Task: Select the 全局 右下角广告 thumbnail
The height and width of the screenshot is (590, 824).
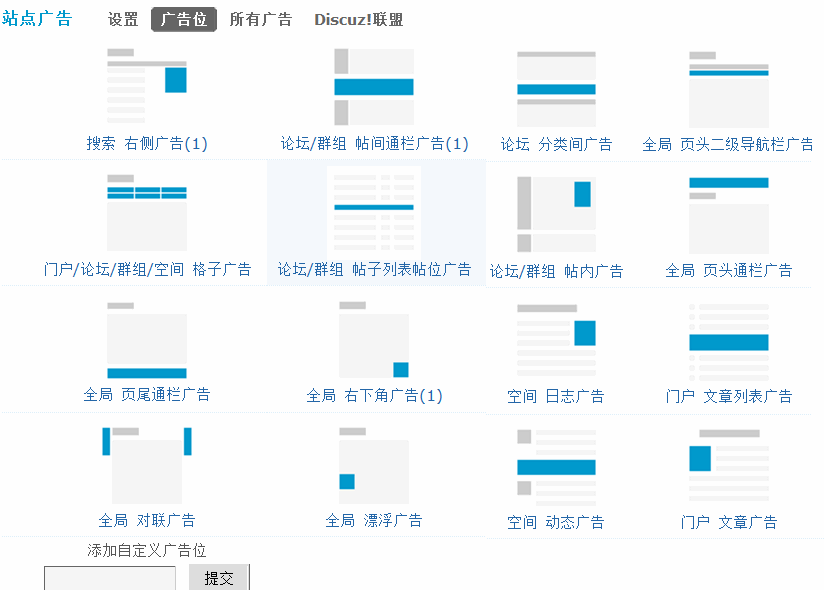Action: (374, 337)
